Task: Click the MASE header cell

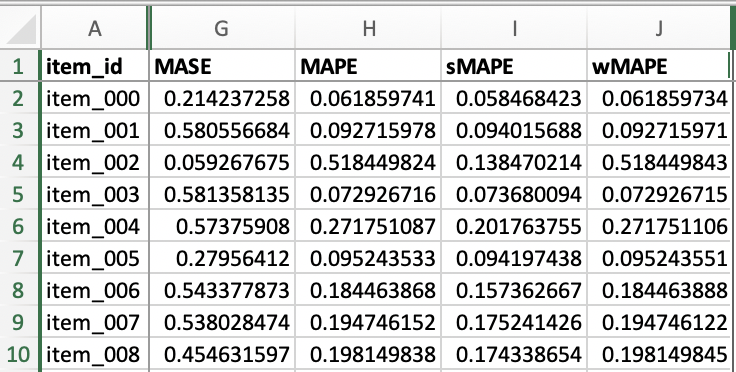Action: tap(222, 66)
